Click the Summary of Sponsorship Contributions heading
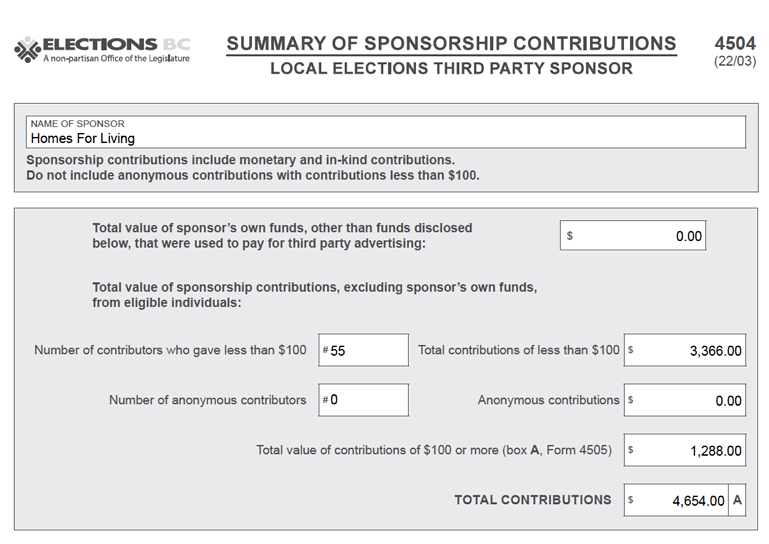This screenshot has width=769, height=544. tap(451, 44)
